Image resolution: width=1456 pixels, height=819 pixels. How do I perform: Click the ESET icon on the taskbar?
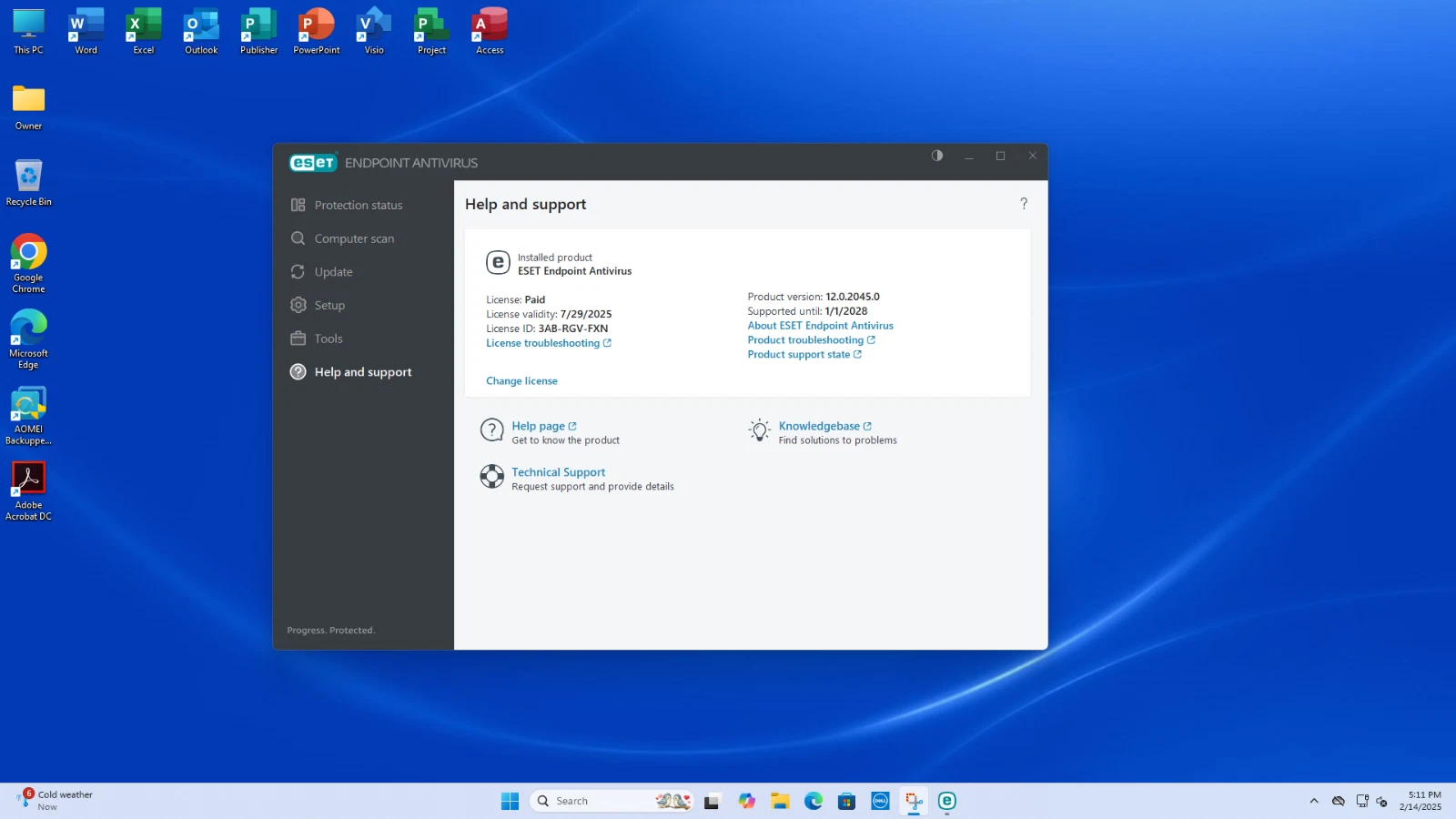[x=947, y=801]
